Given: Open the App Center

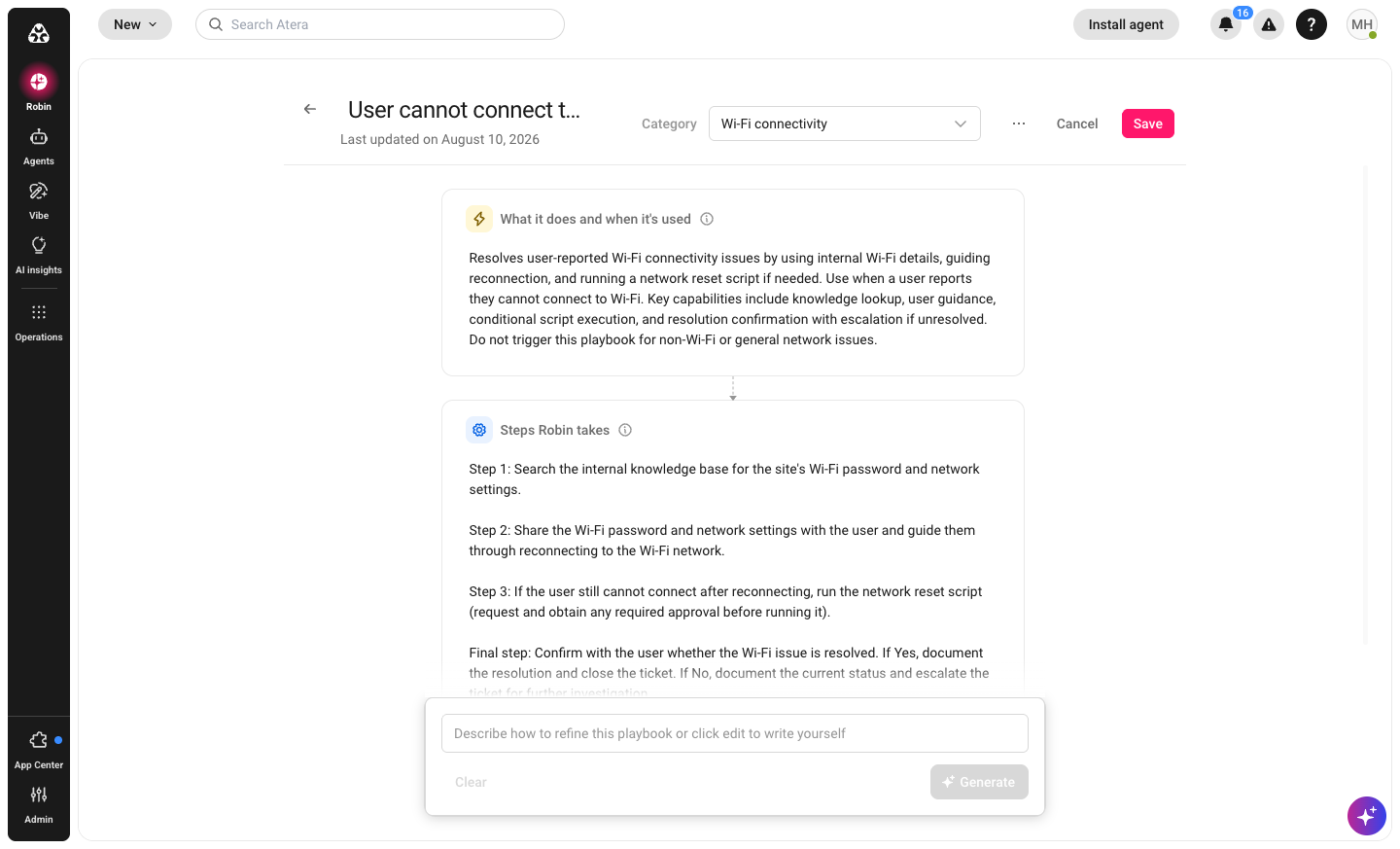Looking at the screenshot, I should click(39, 750).
